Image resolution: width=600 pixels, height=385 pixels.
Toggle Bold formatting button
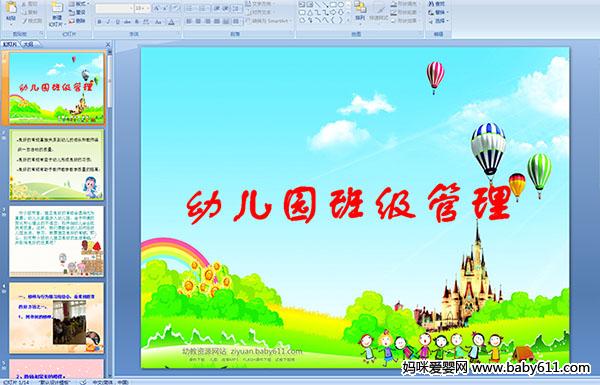pyautogui.click(x=99, y=22)
